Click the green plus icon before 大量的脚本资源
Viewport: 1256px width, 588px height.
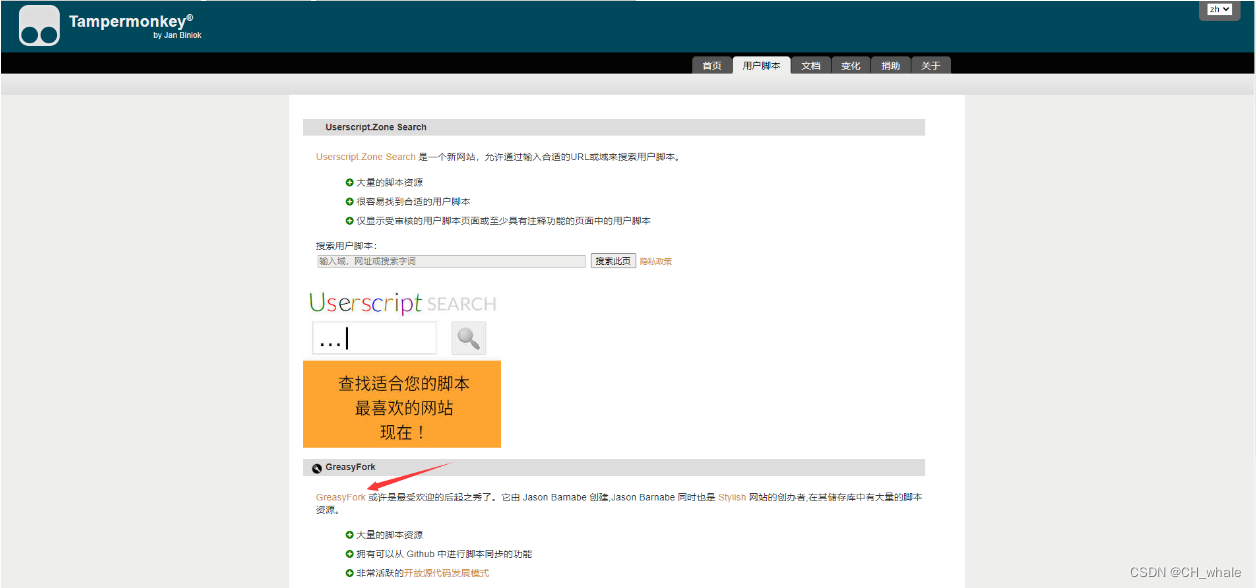click(348, 182)
